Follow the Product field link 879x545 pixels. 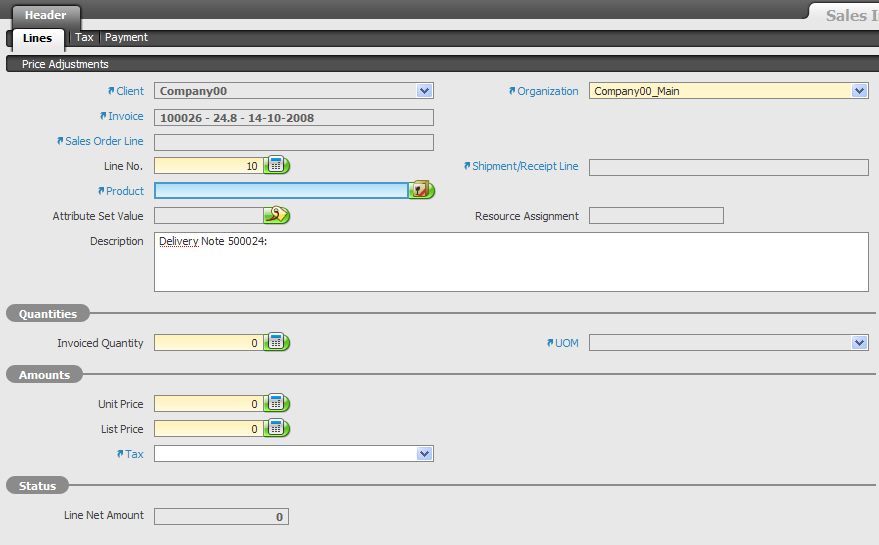pos(125,191)
